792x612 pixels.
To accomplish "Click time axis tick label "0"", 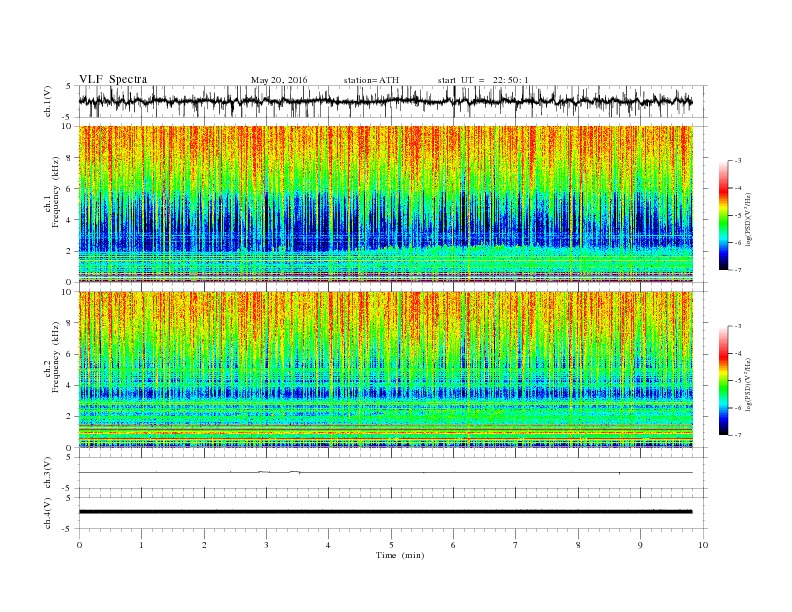I will (79, 545).
